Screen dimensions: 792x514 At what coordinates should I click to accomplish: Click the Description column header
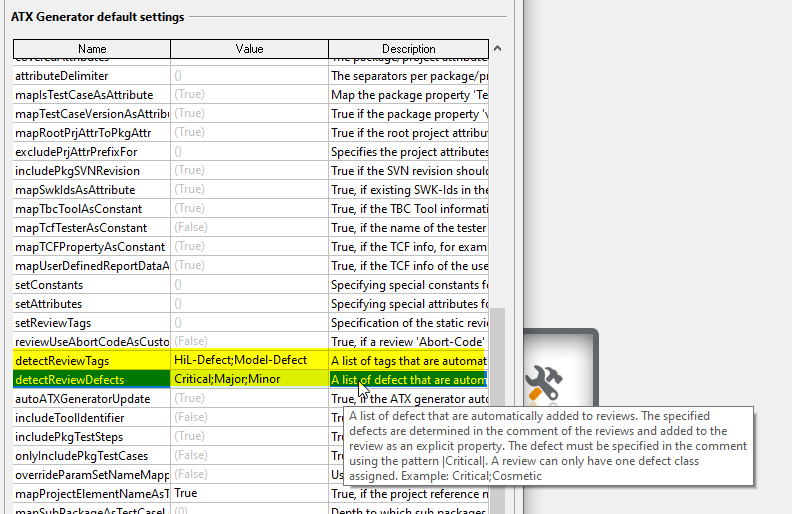(x=408, y=49)
